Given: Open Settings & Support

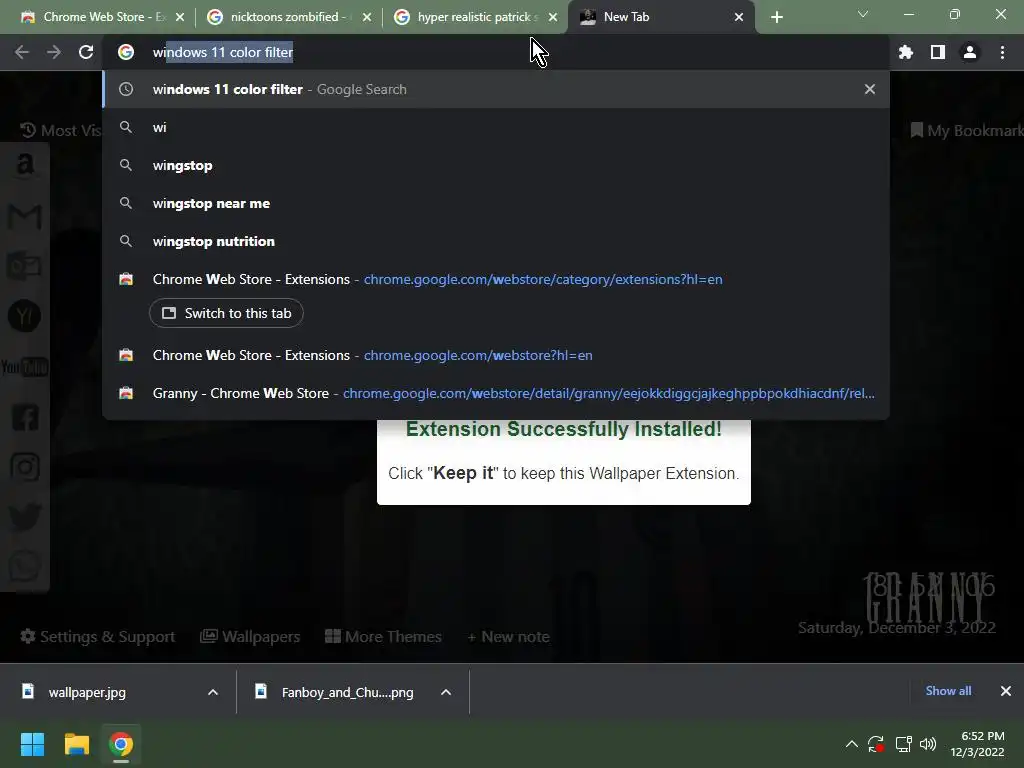Looking at the screenshot, I should click(x=98, y=637).
